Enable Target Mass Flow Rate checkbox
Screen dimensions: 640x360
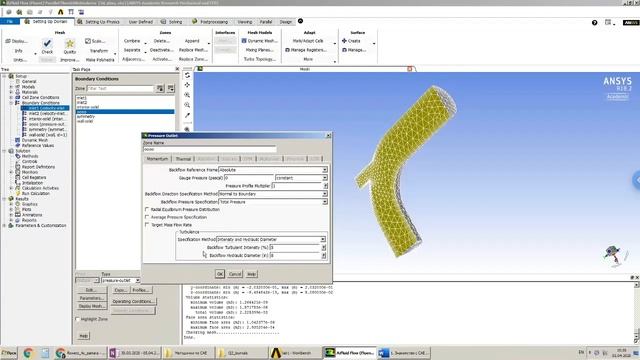(147, 225)
